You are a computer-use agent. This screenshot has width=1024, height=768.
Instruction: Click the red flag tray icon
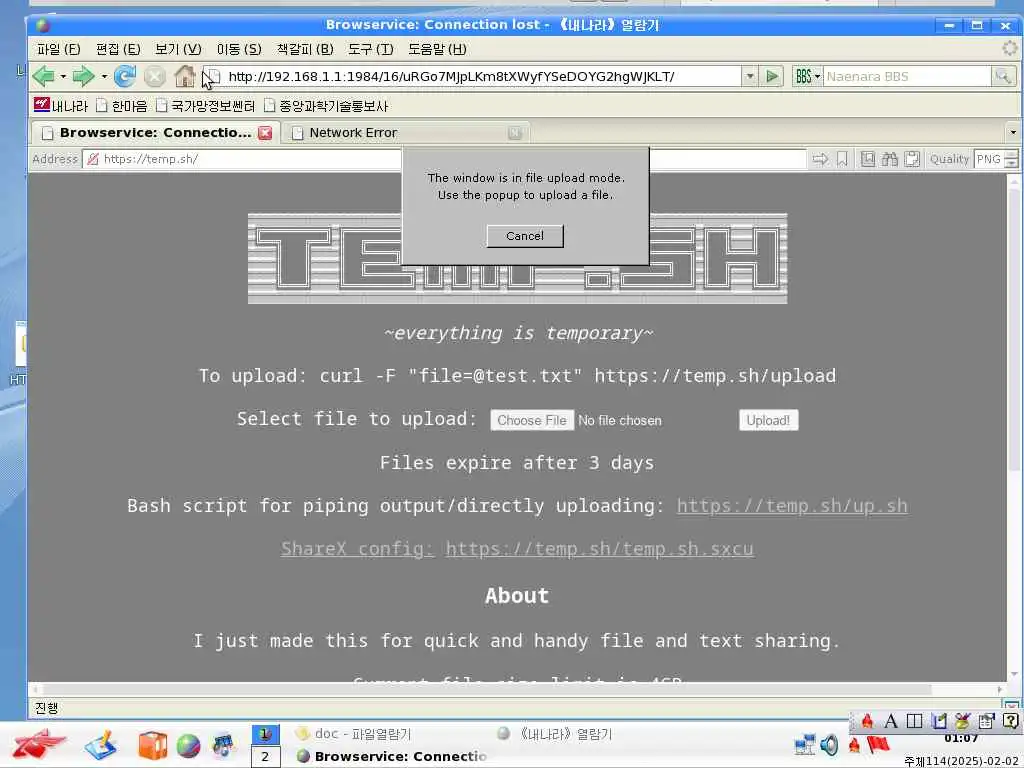[x=878, y=744]
